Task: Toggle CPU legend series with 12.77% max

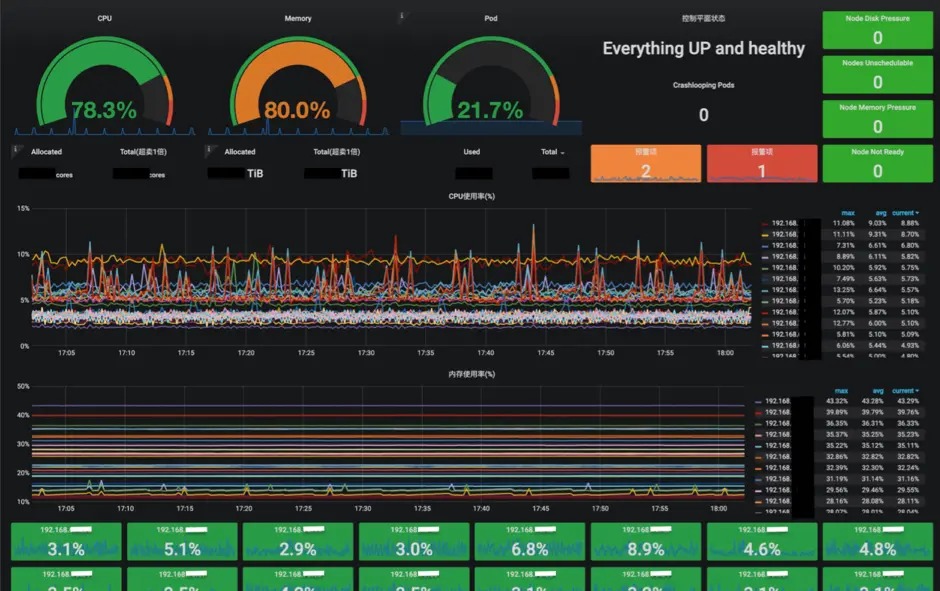Action: tap(785, 324)
